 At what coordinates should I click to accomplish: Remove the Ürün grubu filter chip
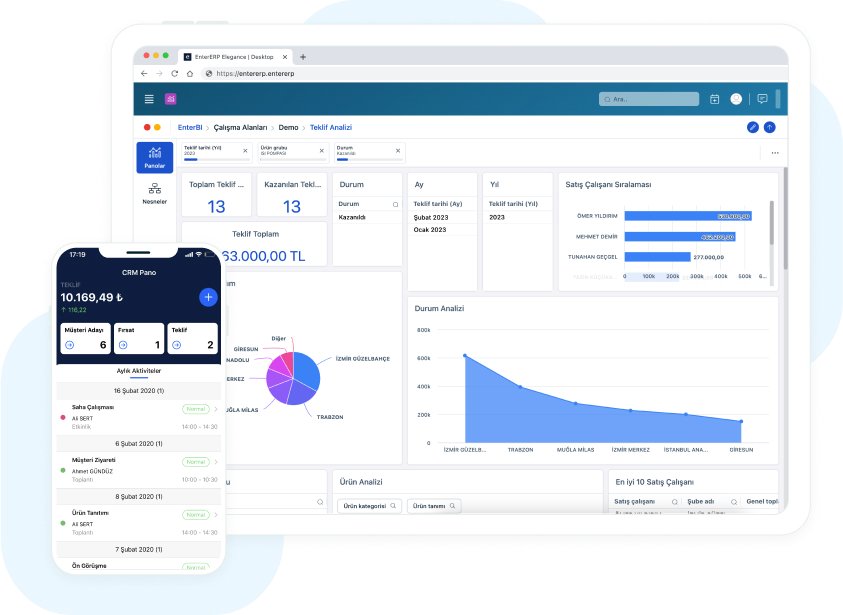322,151
